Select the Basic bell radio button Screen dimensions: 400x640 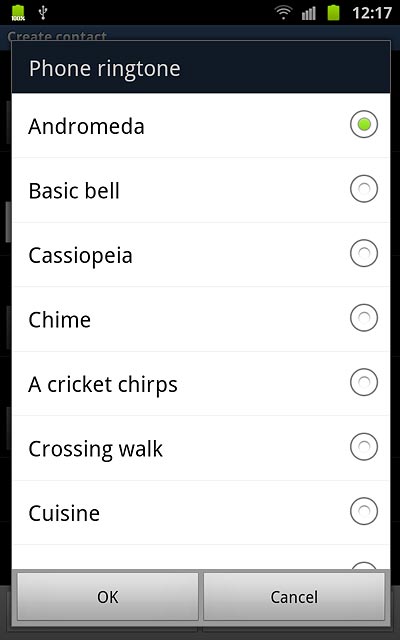click(364, 189)
